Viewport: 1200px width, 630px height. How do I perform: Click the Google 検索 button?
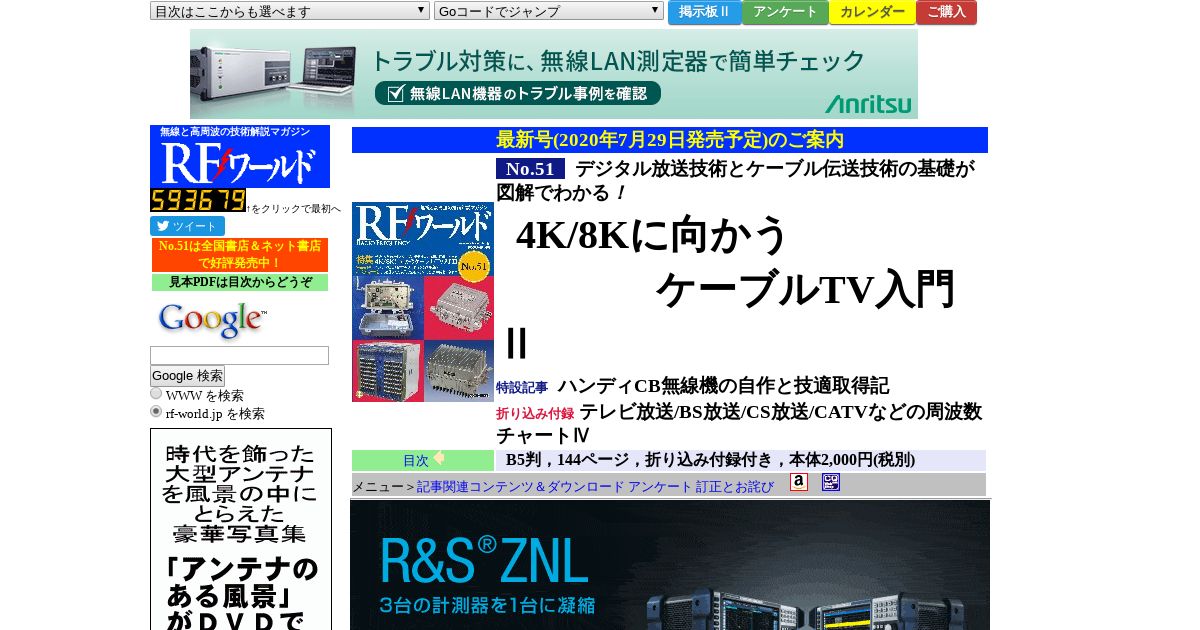(187, 376)
